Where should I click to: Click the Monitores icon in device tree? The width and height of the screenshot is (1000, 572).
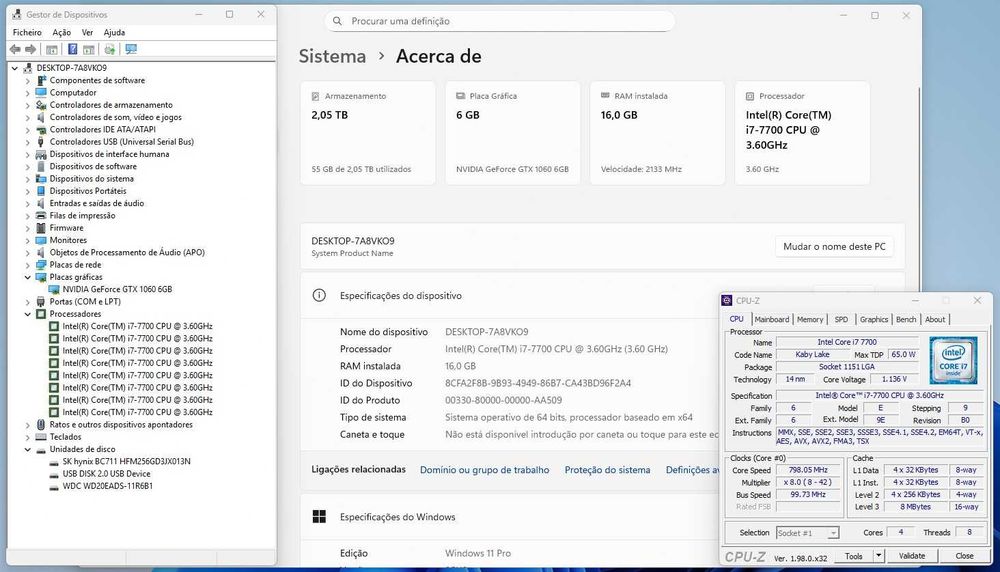tap(41, 240)
